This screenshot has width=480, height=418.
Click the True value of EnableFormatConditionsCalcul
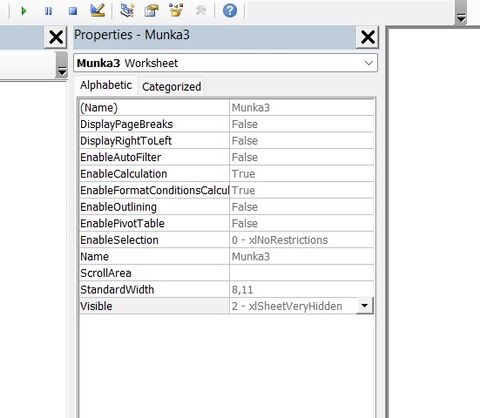coord(243,190)
